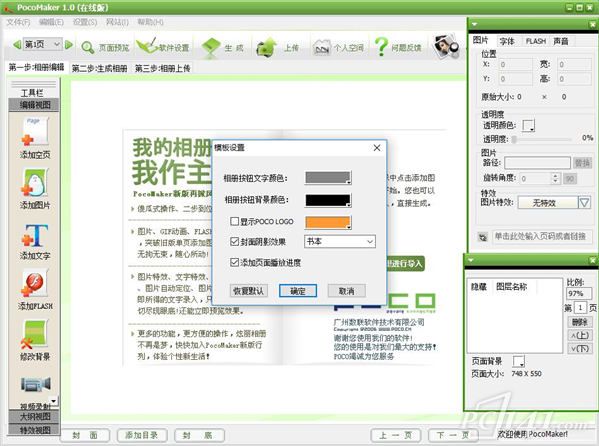This screenshot has height=446, width=599.
Task: Click 添加空页 add blank page tool
Action: coord(35,138)
